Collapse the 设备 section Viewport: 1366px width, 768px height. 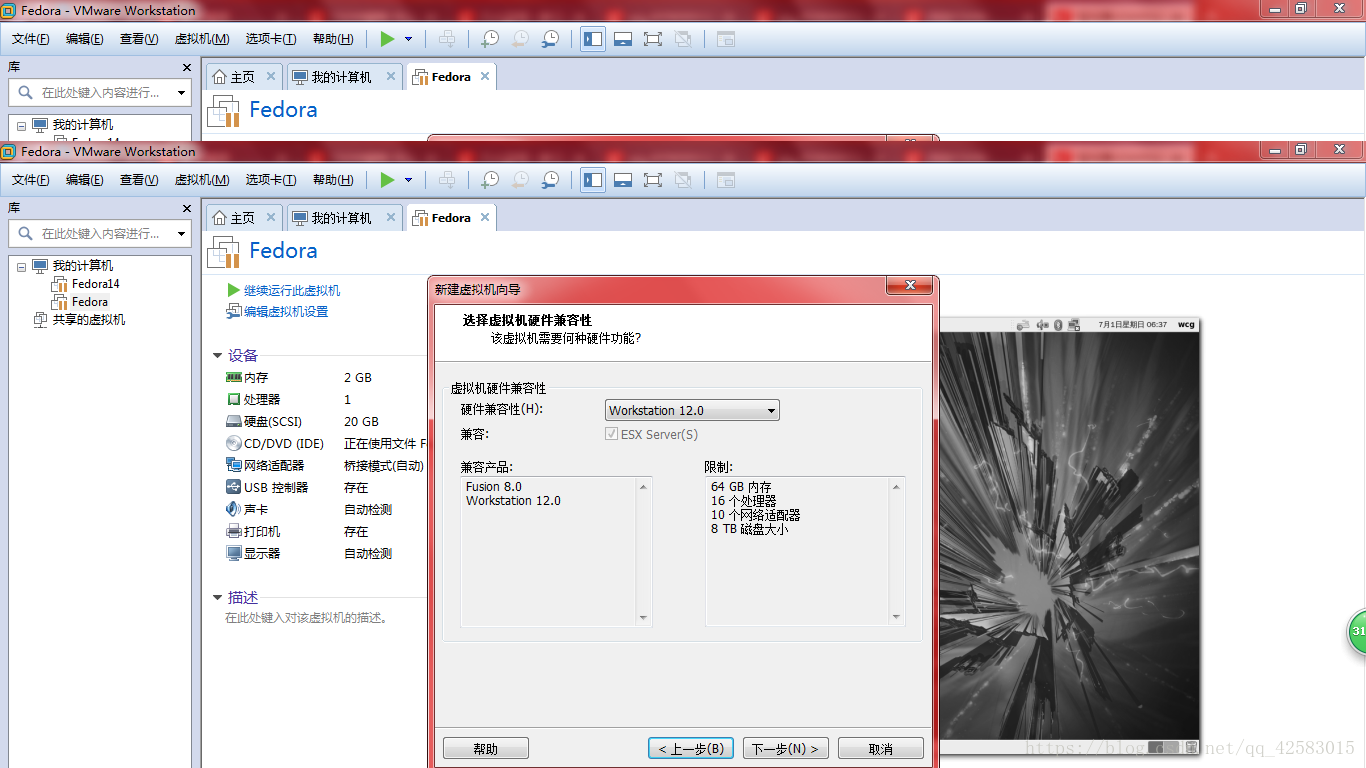[x=218, y=356]
